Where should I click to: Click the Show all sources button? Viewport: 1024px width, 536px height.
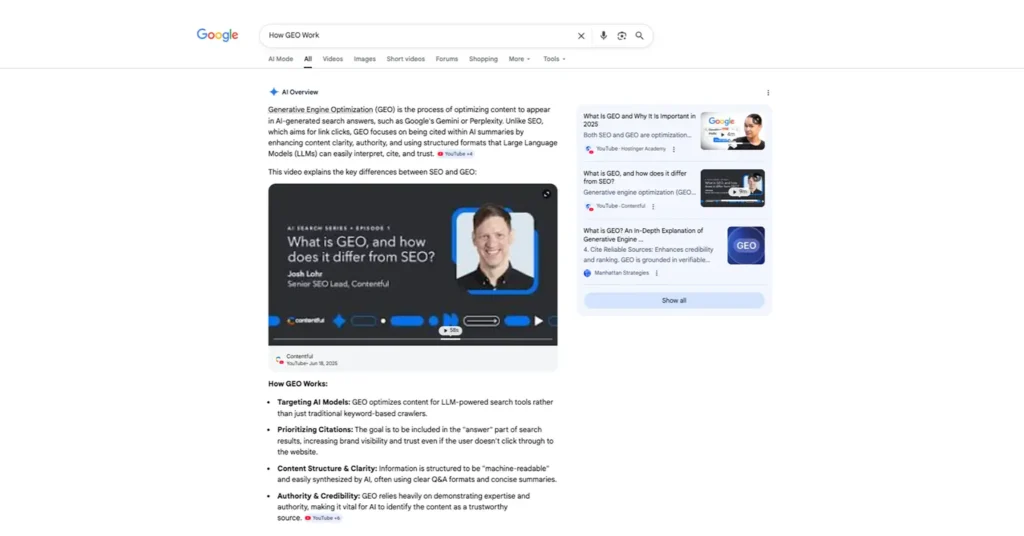point(674,300)
